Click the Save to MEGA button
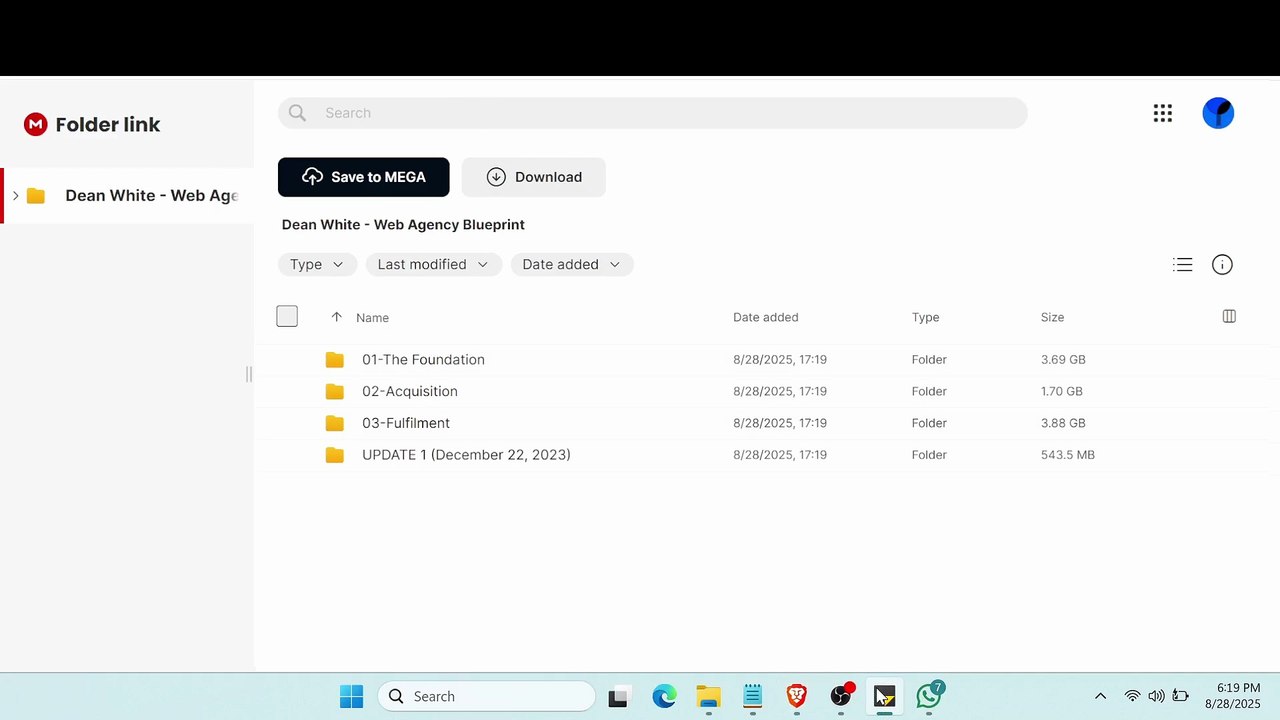The image size is (1280, 720). pyautogui.click(x=364, y=177)
